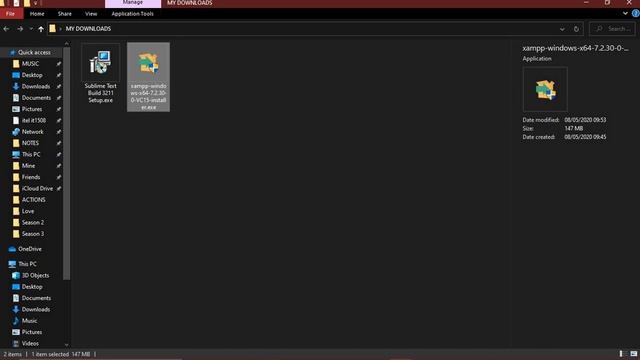Image resolution: width=640 pixels, height=360 pixels.
Task: Go forward with the Forward arrow
Action: (20, 29)
